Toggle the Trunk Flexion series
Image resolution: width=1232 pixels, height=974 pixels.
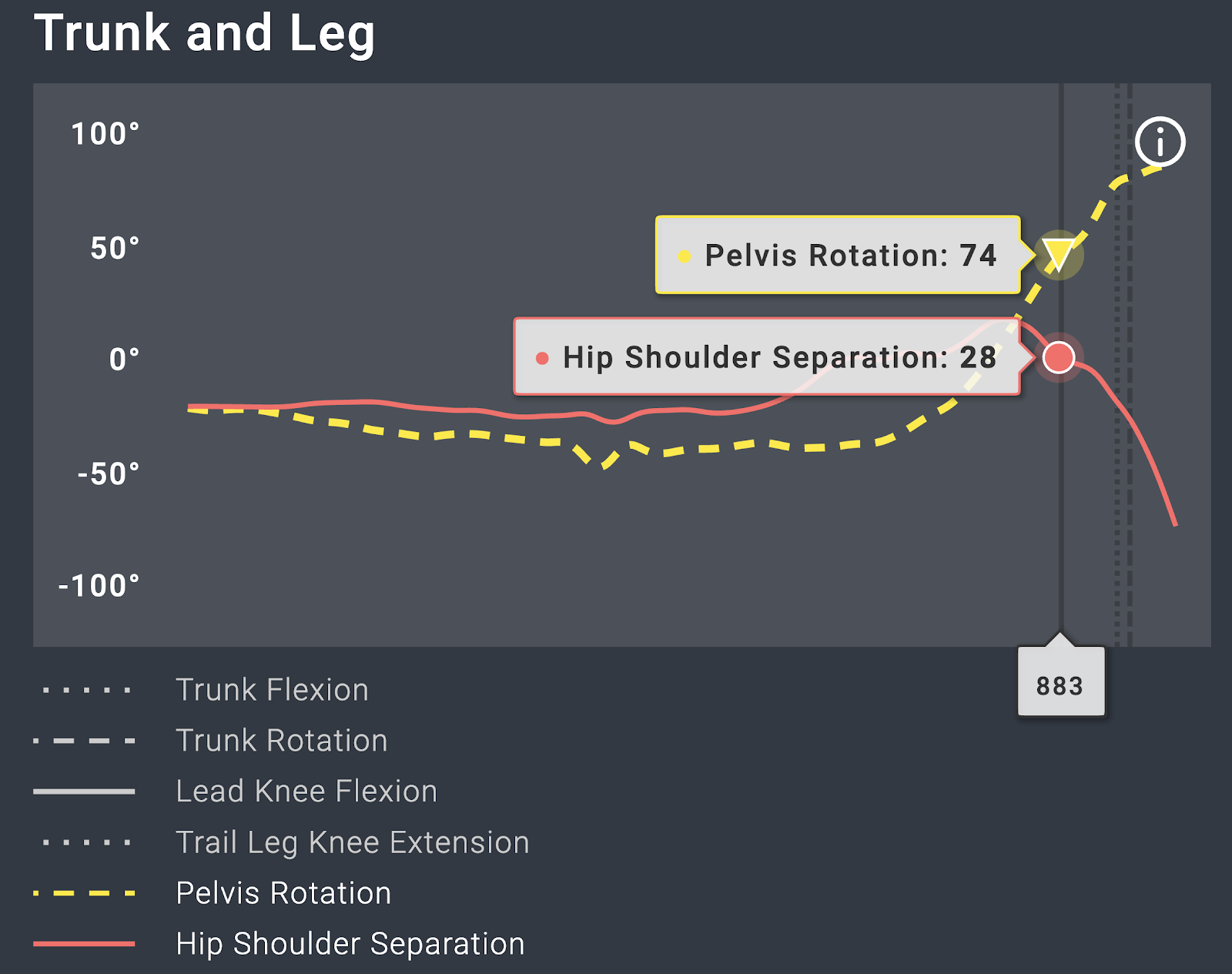click(x=272, y=690)
